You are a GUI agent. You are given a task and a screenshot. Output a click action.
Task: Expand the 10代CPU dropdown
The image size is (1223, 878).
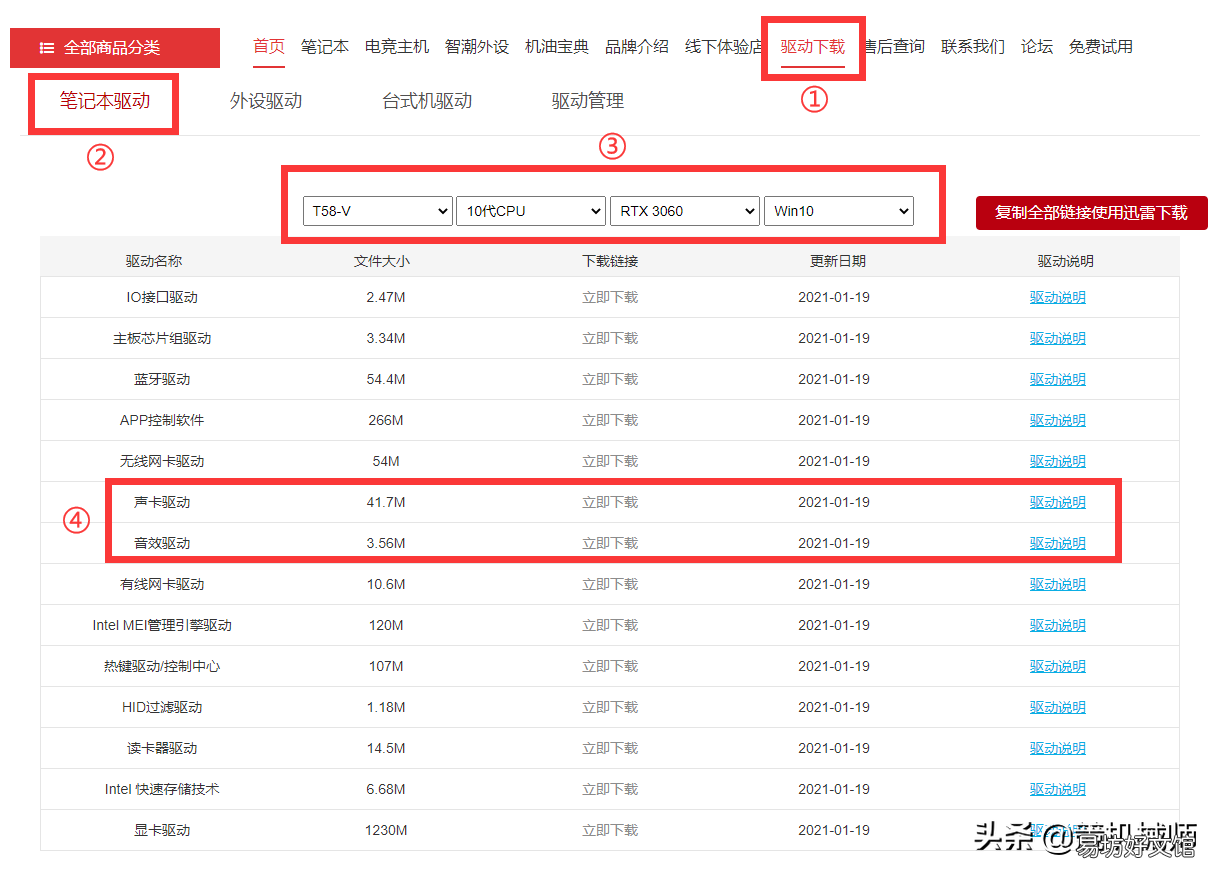(x=531, y=211)
